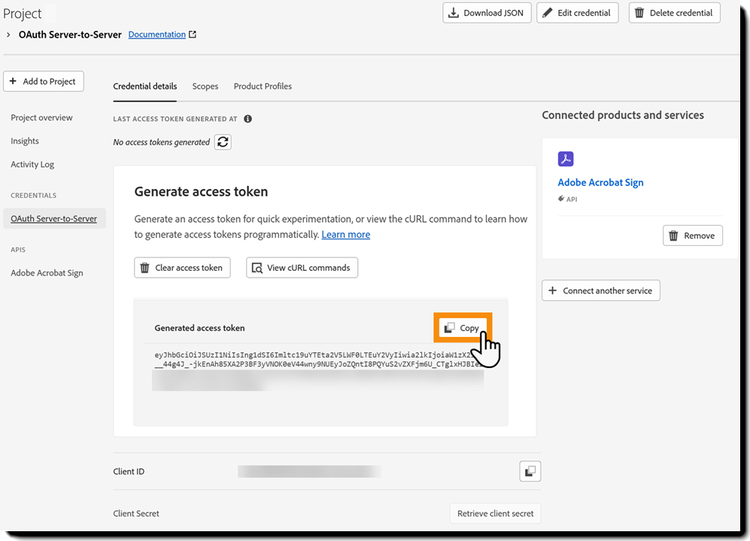Copy the Client ID using copy icon
The image size is (750, 541).
tap(529, 470)
